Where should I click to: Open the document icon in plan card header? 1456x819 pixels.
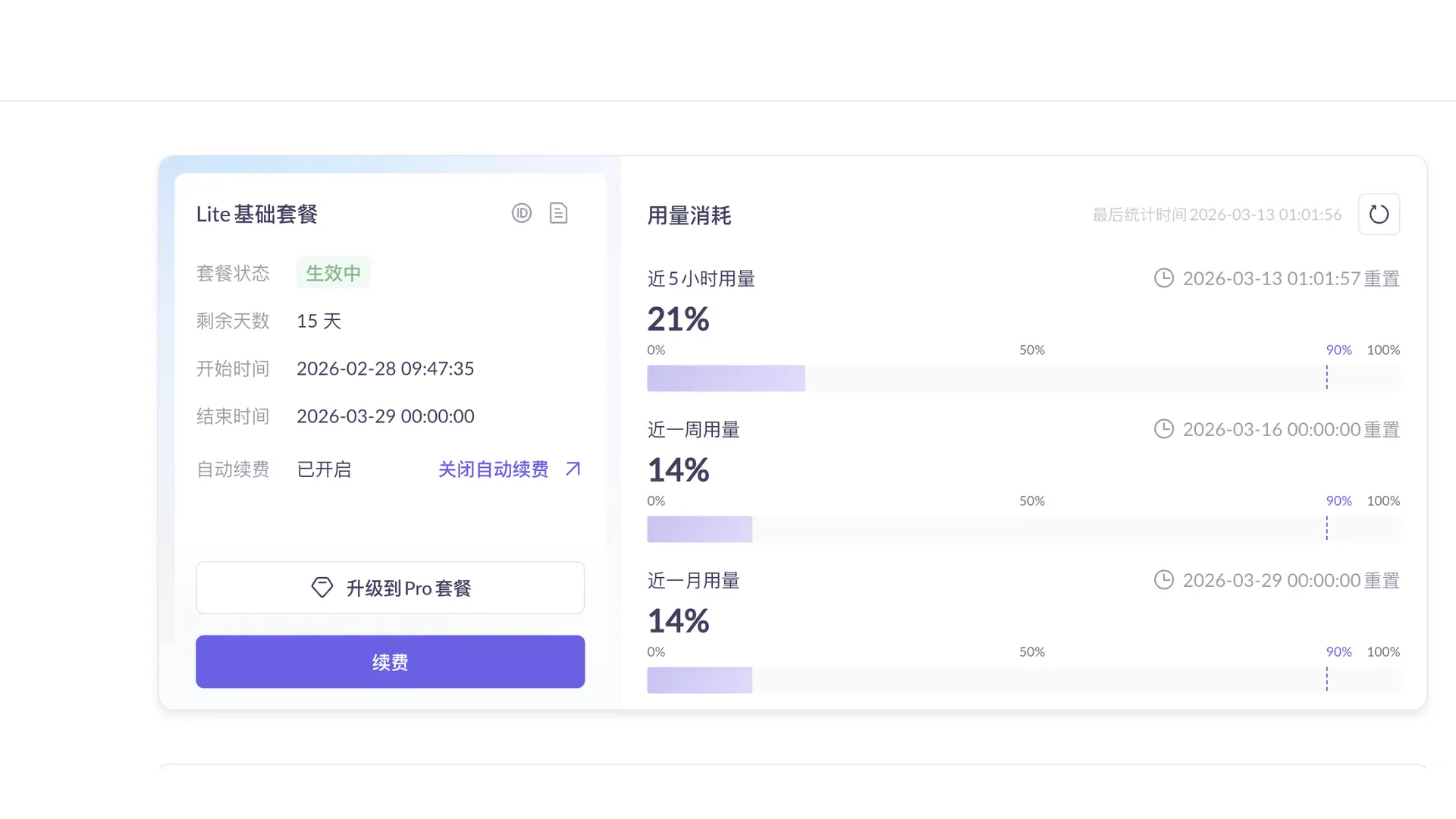pos(558,213)
